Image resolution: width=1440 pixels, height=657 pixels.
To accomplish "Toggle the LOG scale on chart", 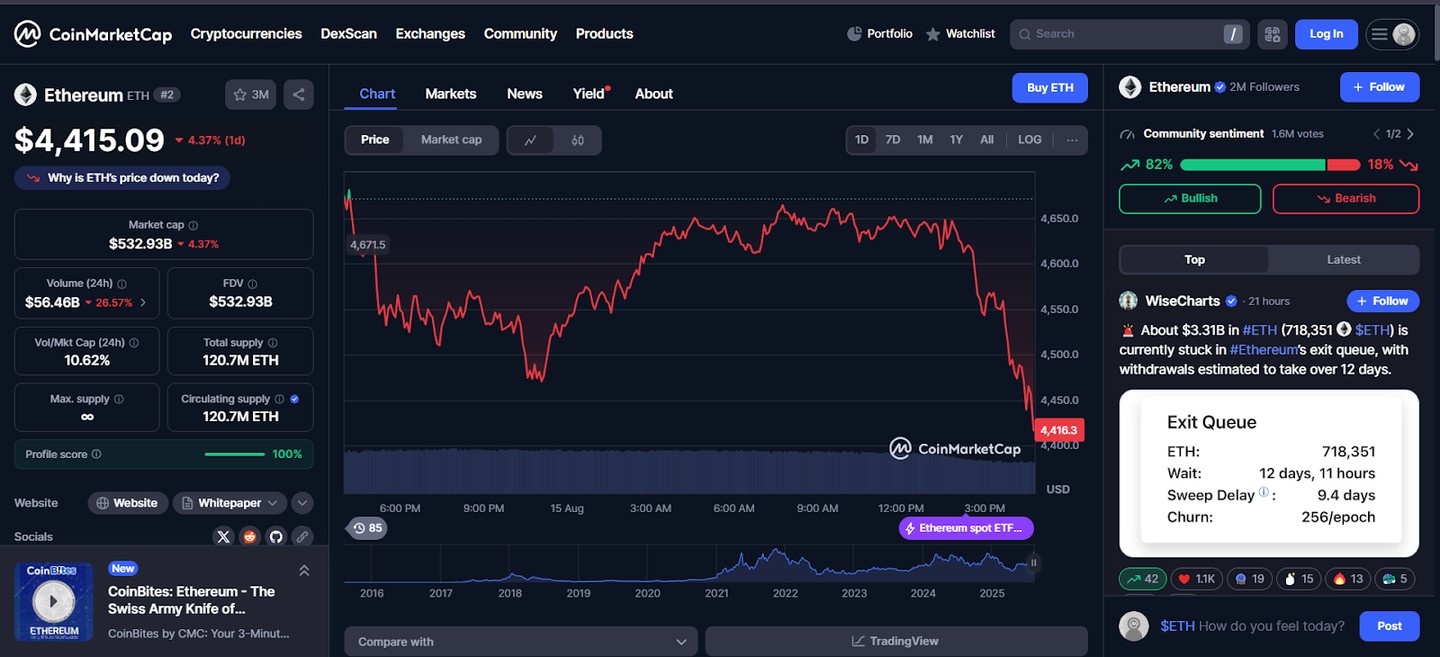I will tap(1029, 140).
